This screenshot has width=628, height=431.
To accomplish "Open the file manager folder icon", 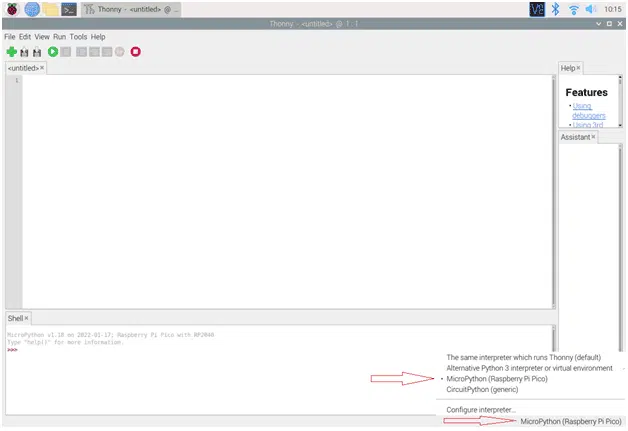I will coord(50,9).
